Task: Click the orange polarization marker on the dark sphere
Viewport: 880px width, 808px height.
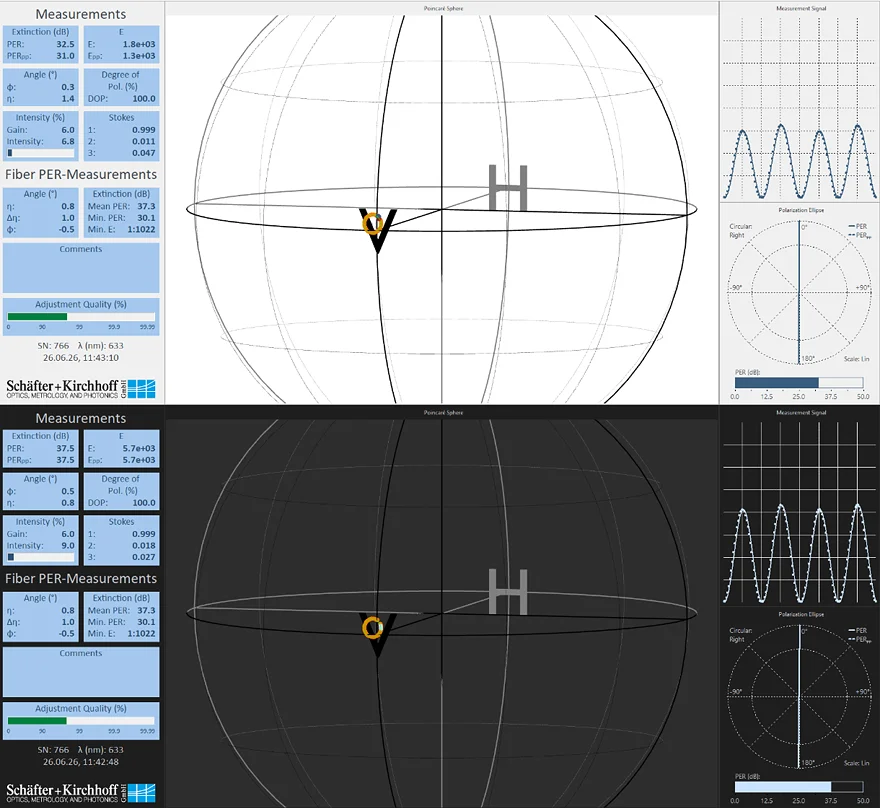Action: (x=372, y=627)
